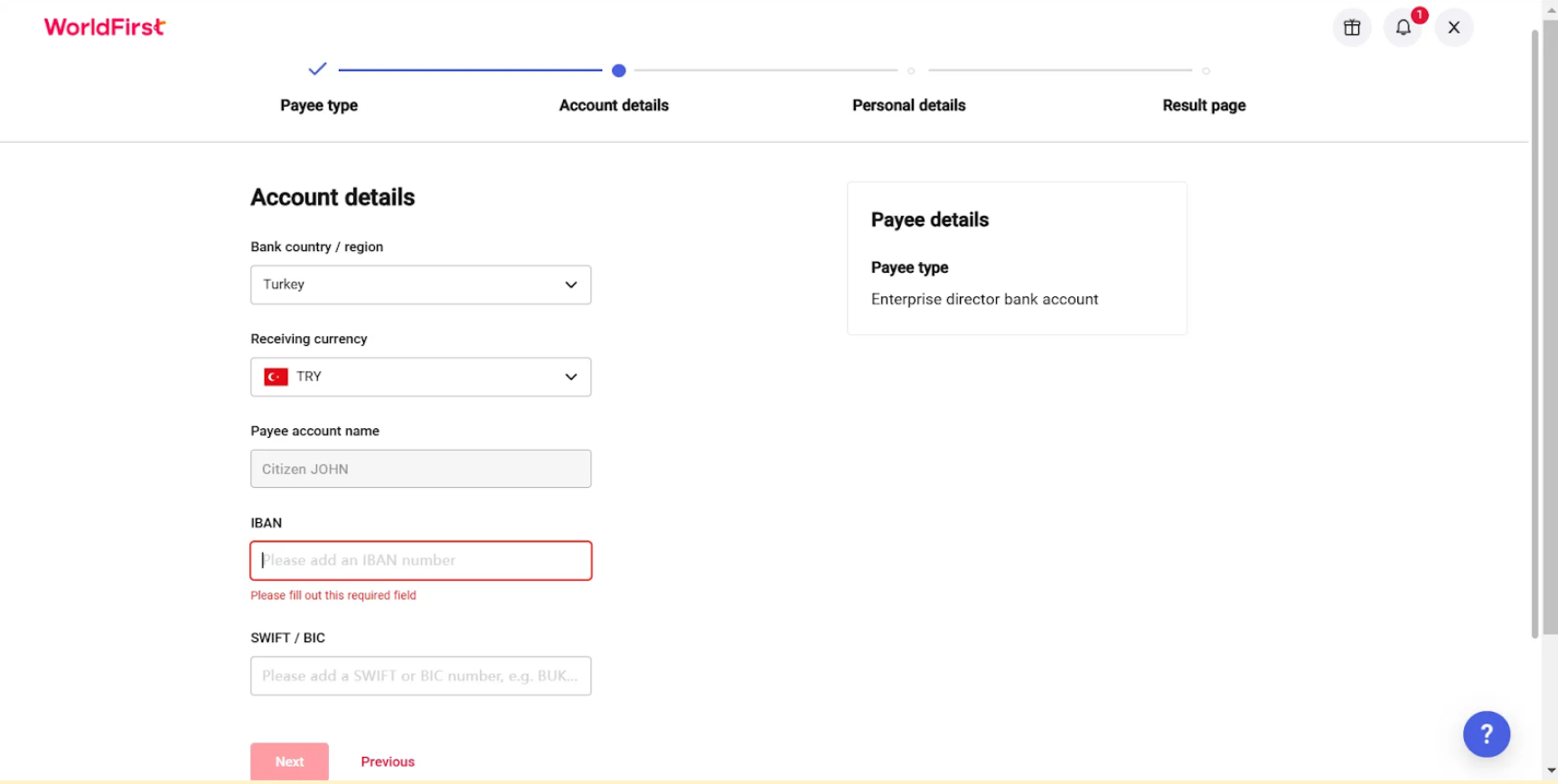Screen dimensions: 1558x784
Task: Open the notifications bell
Action: 1403,27
